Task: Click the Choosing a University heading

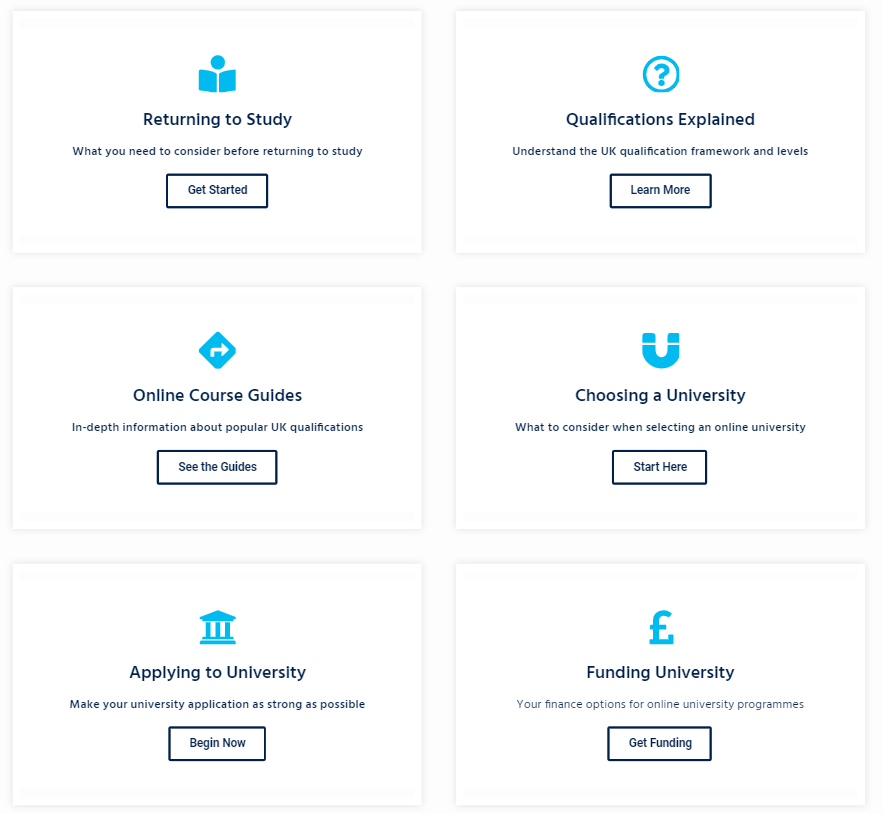Action: coord(660,395)
